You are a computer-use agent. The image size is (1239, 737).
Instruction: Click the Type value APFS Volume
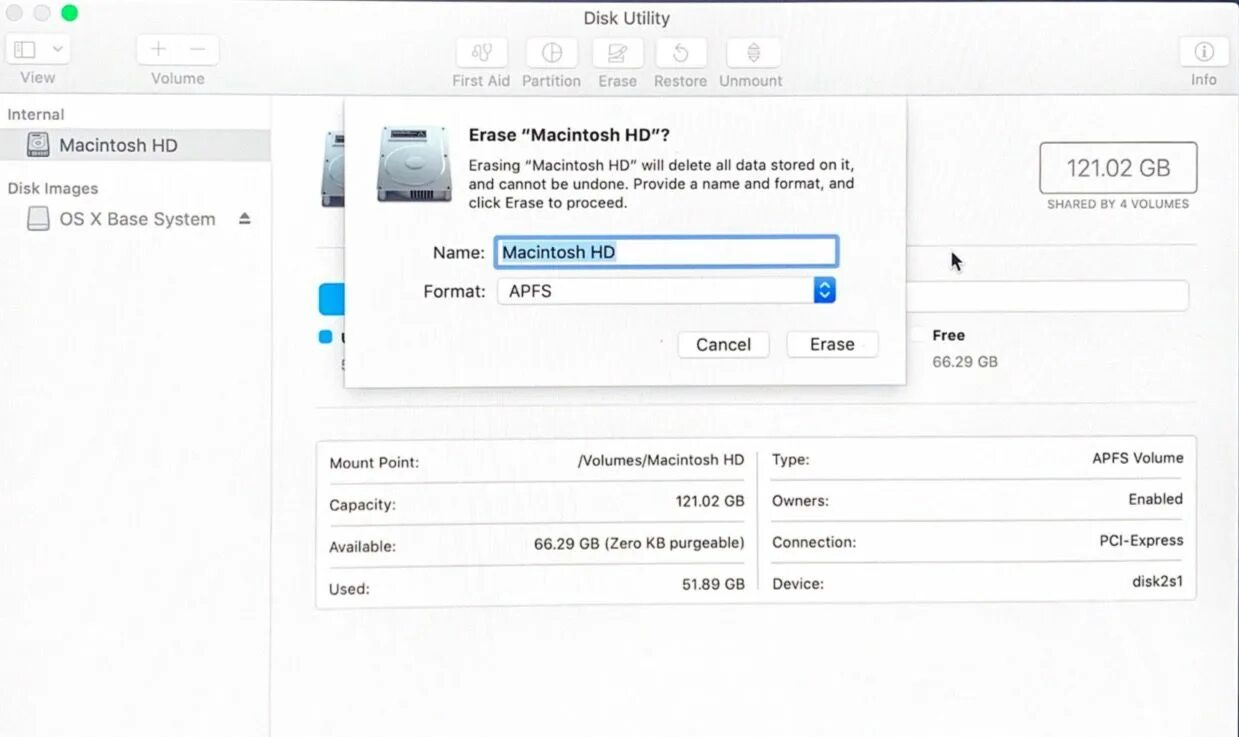1137,458
